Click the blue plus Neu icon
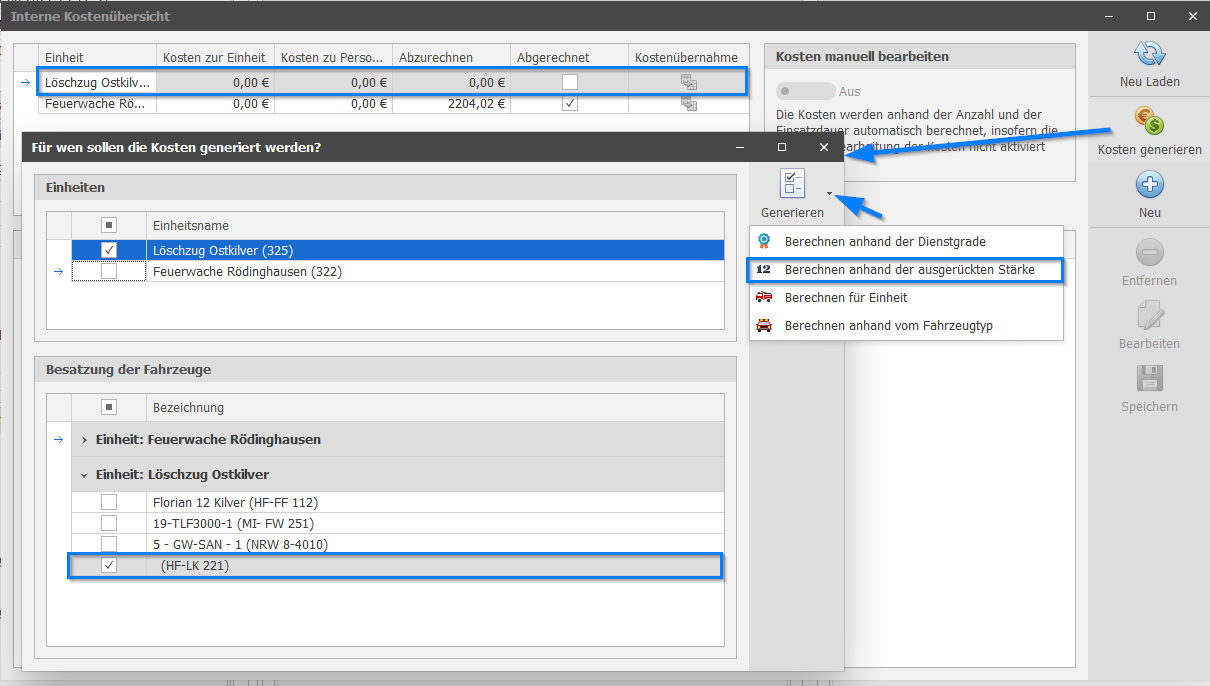 point(1149,185)
